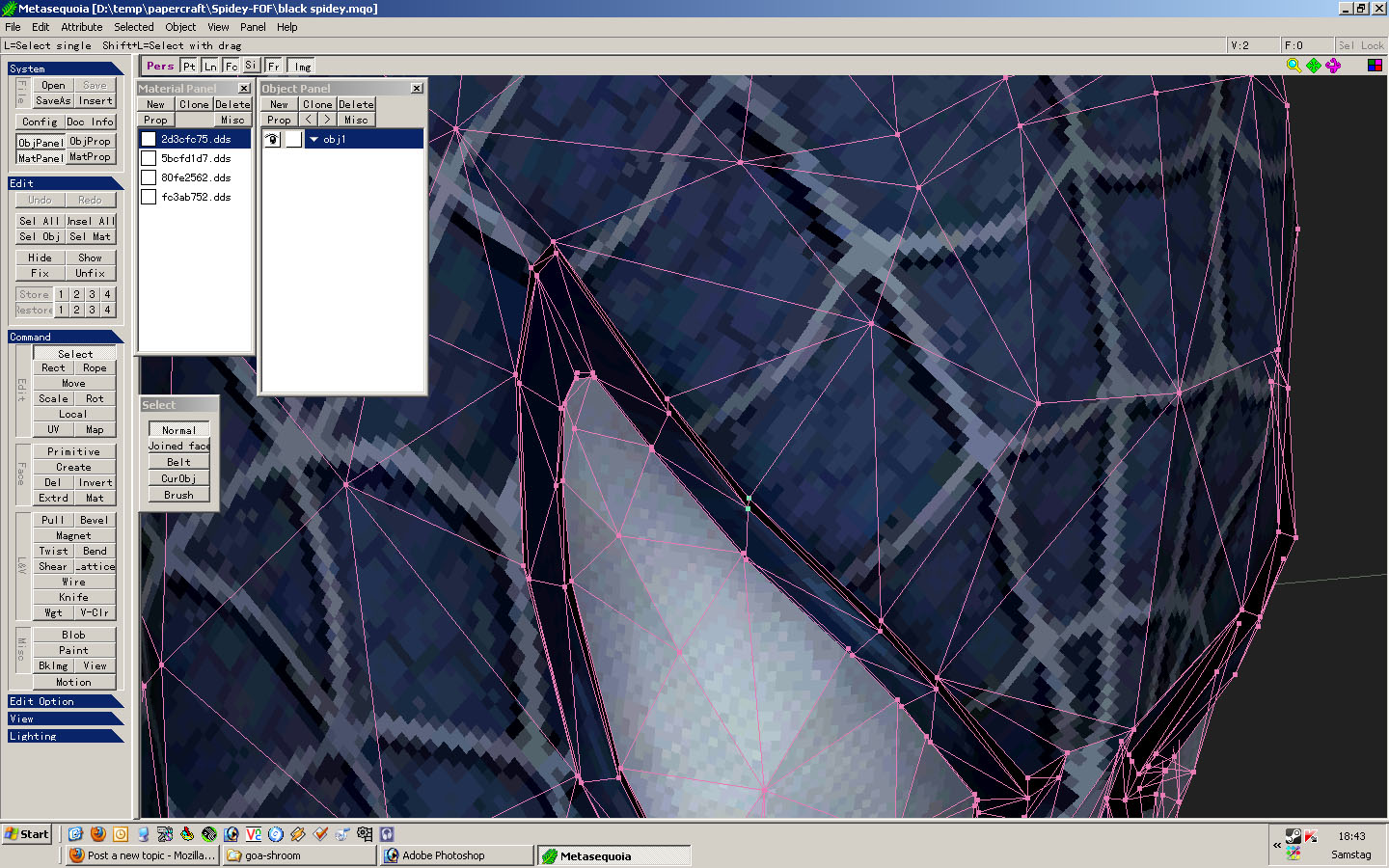Image resolution: width=1389 pixels, height=868 pixels.
Task: Click Store slot 3
Action: pyautogui.click(x=92, y=294)
